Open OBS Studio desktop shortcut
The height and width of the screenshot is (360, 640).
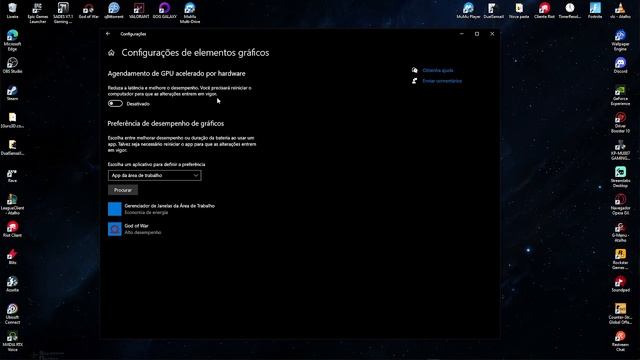12,66
